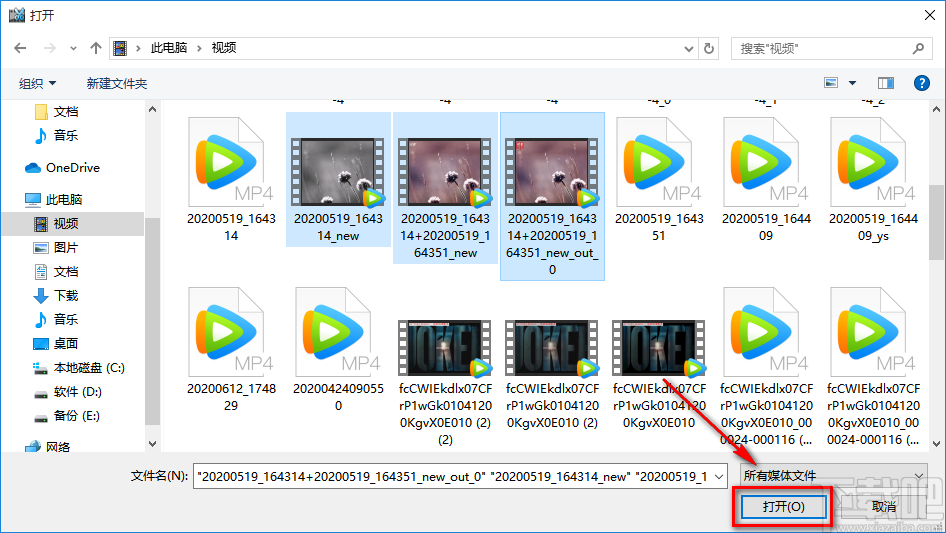Open OneDrive in the navigation pane
This screenshot has width=946, height=533.
[x=63, y=168]
